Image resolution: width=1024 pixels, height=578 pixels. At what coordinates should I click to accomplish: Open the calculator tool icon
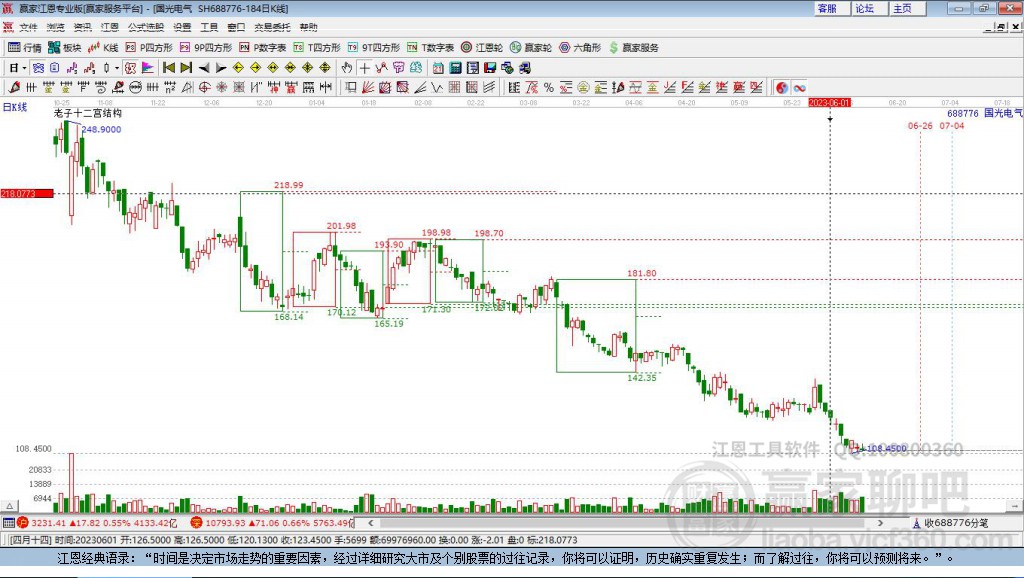click(x=455, y=67)
